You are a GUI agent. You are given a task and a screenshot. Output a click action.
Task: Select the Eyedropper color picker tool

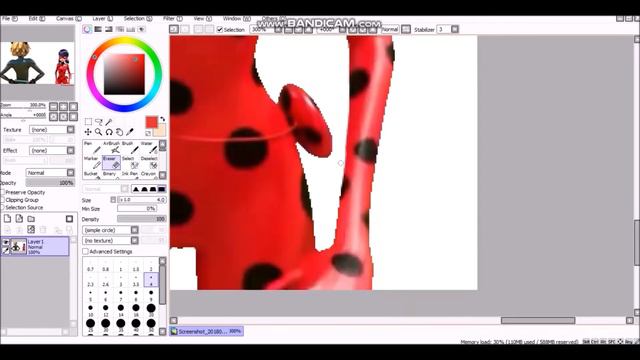click(x=130, y=132)
